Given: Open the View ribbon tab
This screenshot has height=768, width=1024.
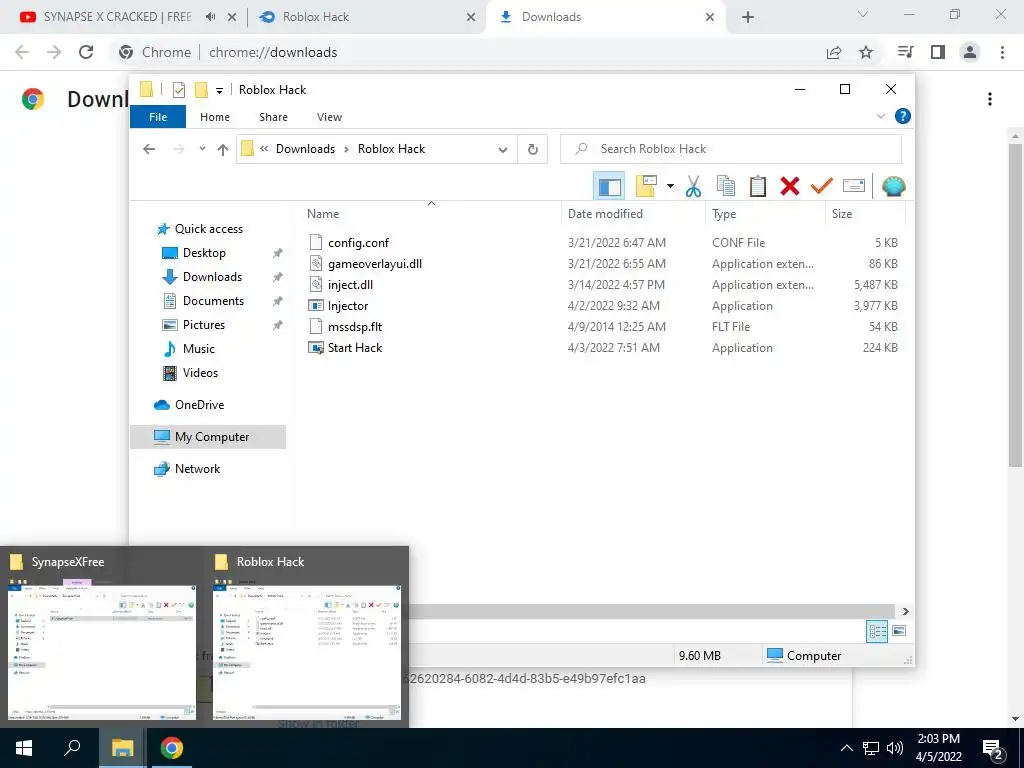Looking at the screenshot, I should point(329,117).
